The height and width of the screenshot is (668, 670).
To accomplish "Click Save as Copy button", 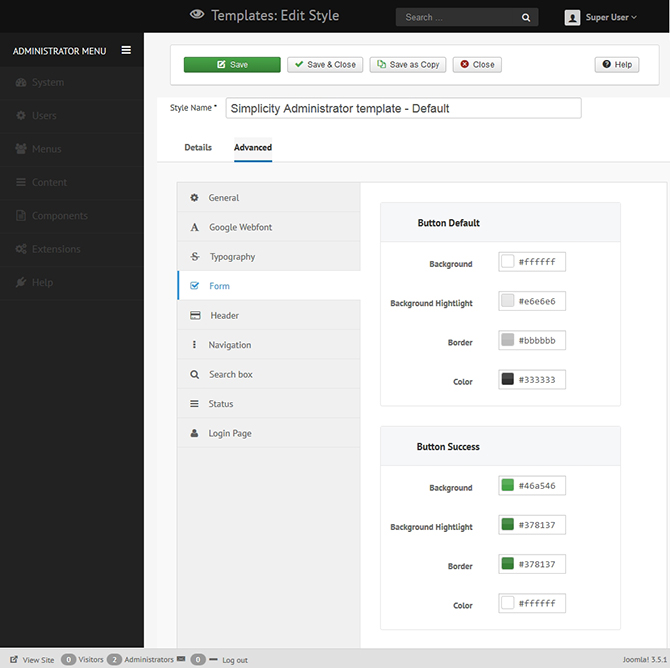I will click(x=408, y=65).
